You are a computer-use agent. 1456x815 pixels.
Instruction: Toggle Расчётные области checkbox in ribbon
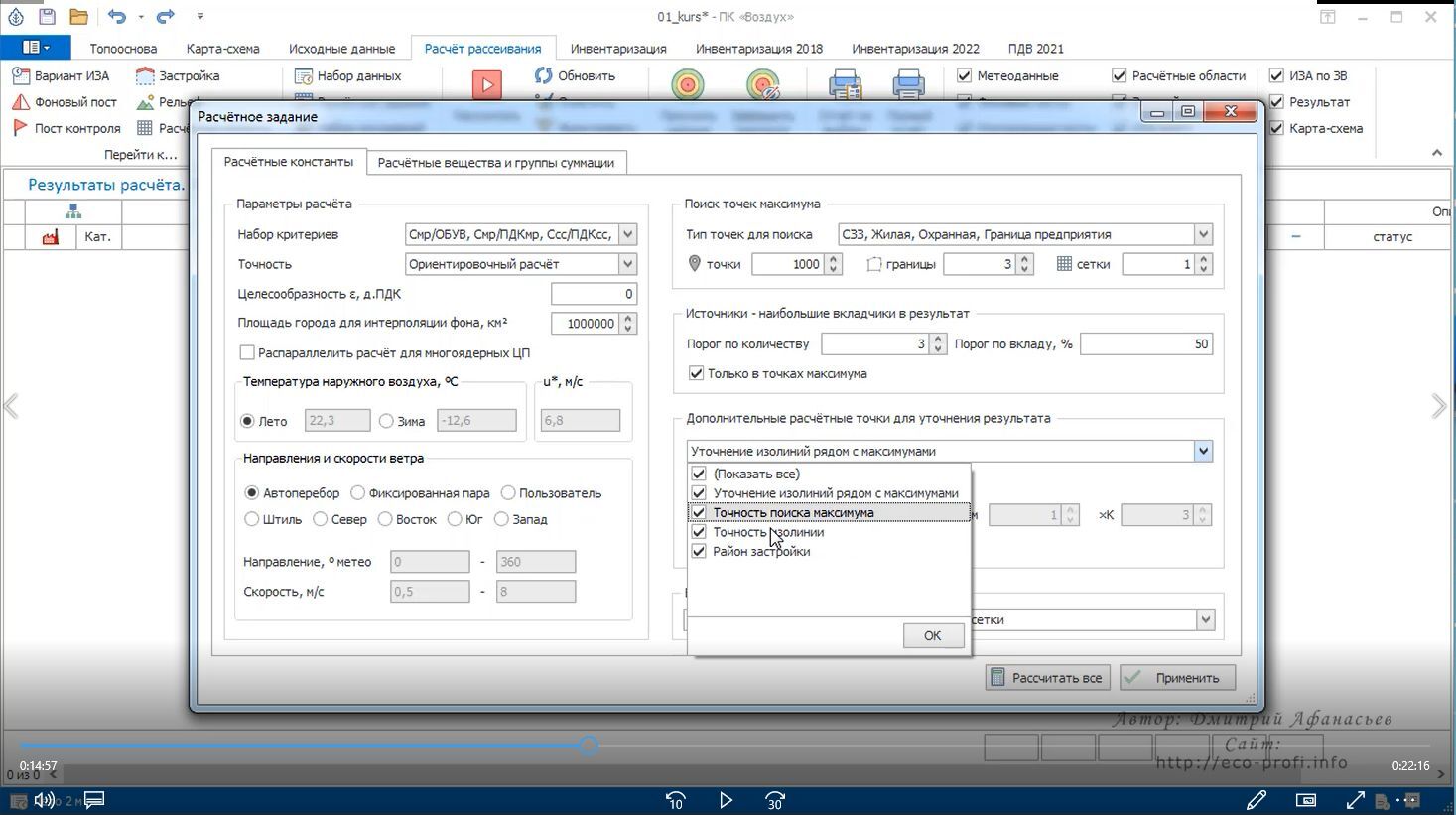pyautogui.click(x=1119, y=75)
